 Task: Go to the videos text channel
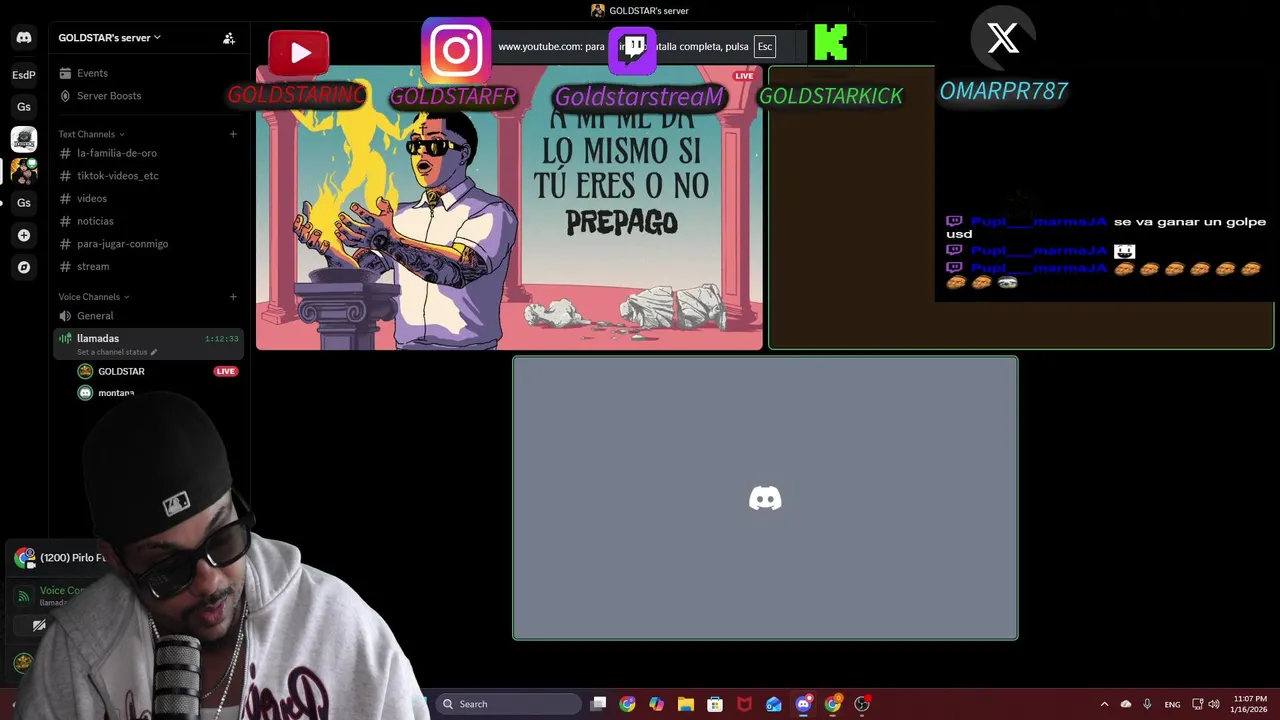pos(92,198)
